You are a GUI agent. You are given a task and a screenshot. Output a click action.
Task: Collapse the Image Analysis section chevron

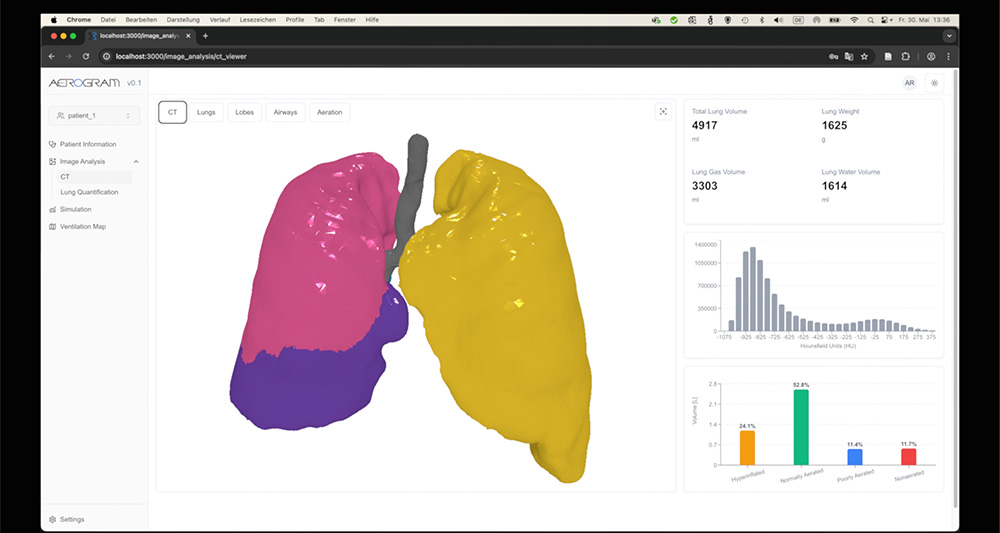pos(136,162)
